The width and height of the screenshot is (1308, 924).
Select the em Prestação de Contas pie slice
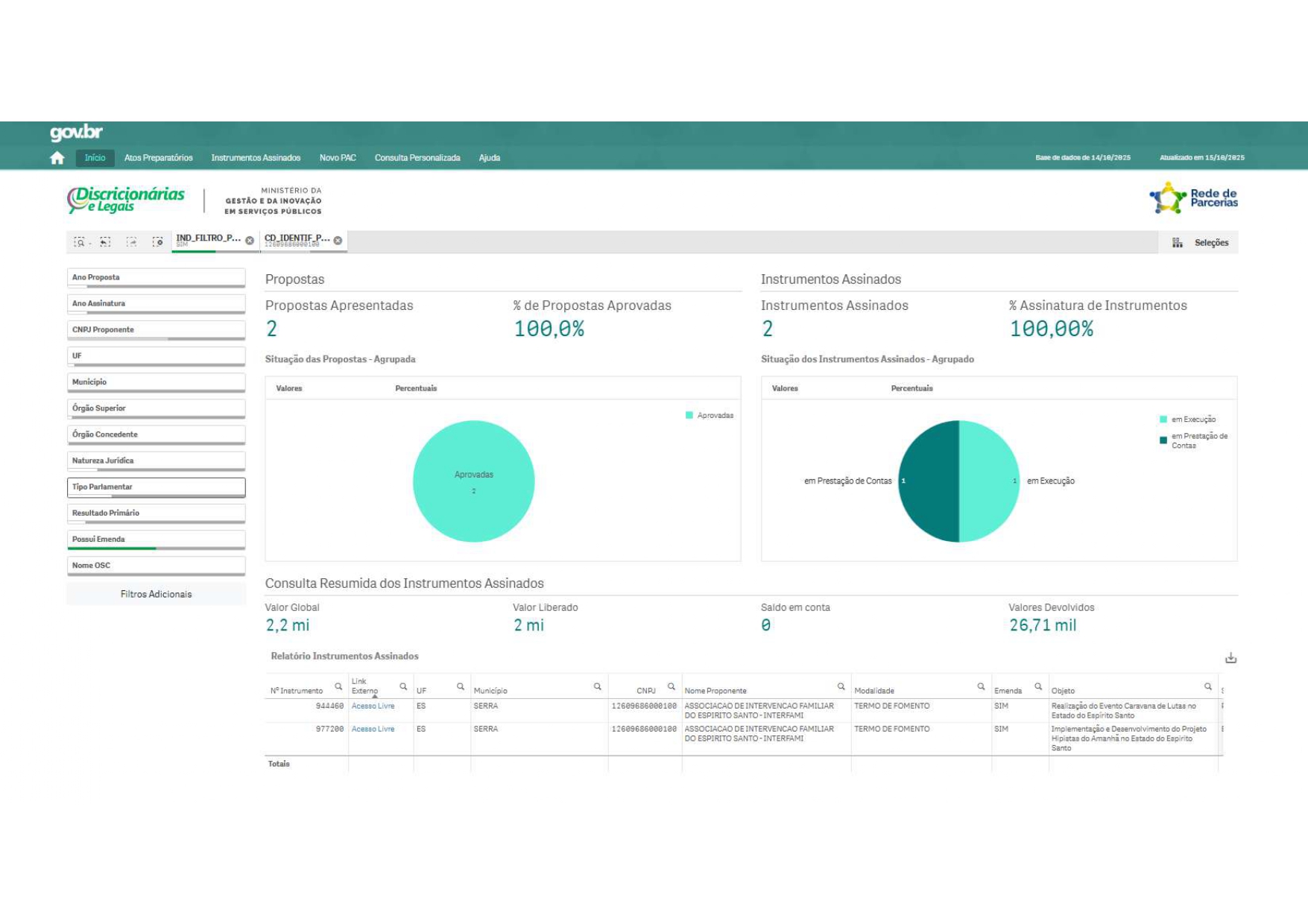928,481
